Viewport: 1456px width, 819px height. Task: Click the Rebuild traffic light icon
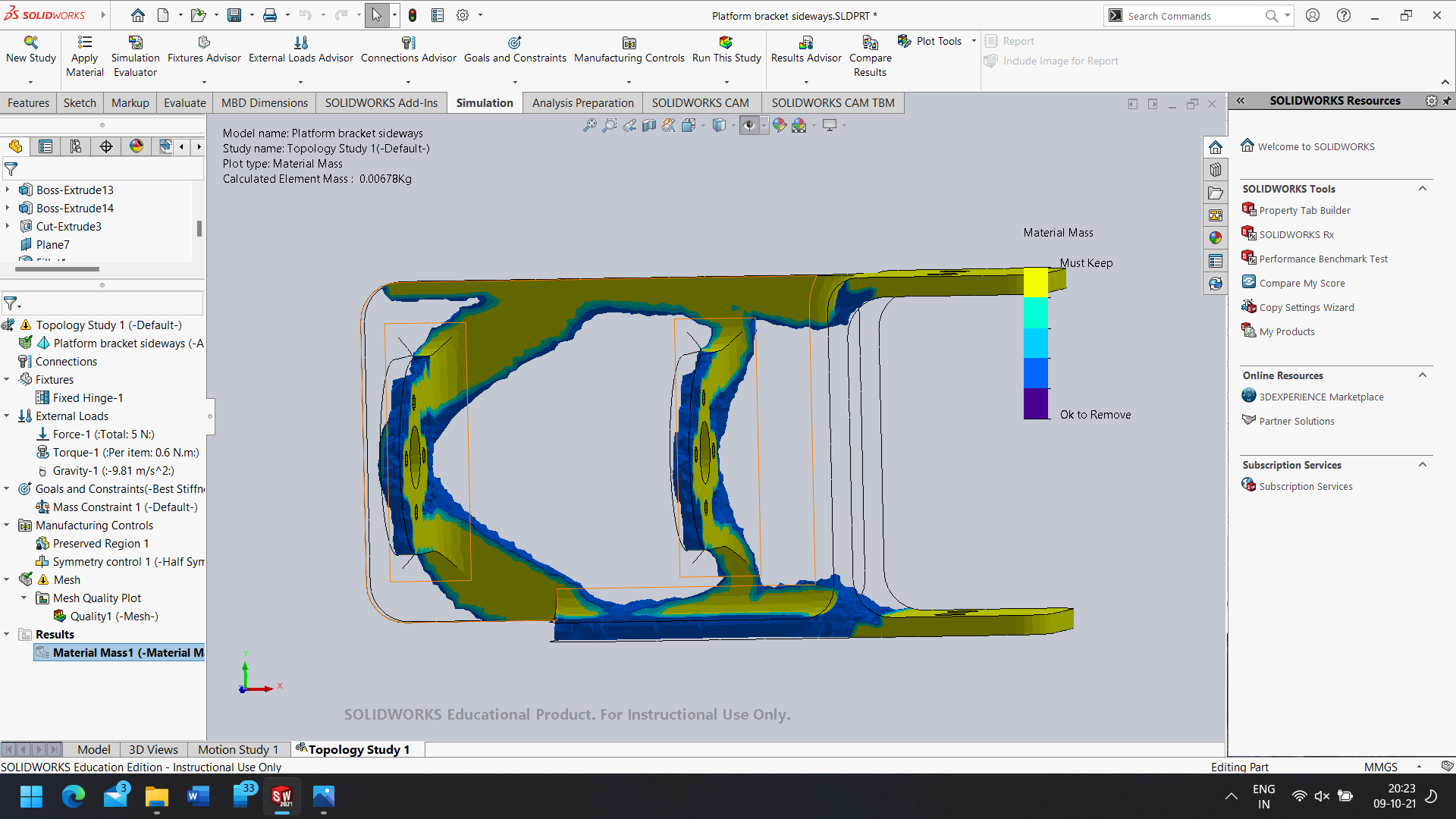point(413,15)
